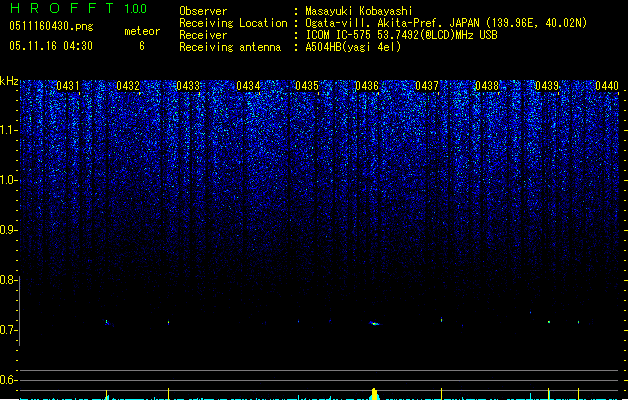
Task: Click the 1.1 frequency axis label
Action: [x=9, y=130]
